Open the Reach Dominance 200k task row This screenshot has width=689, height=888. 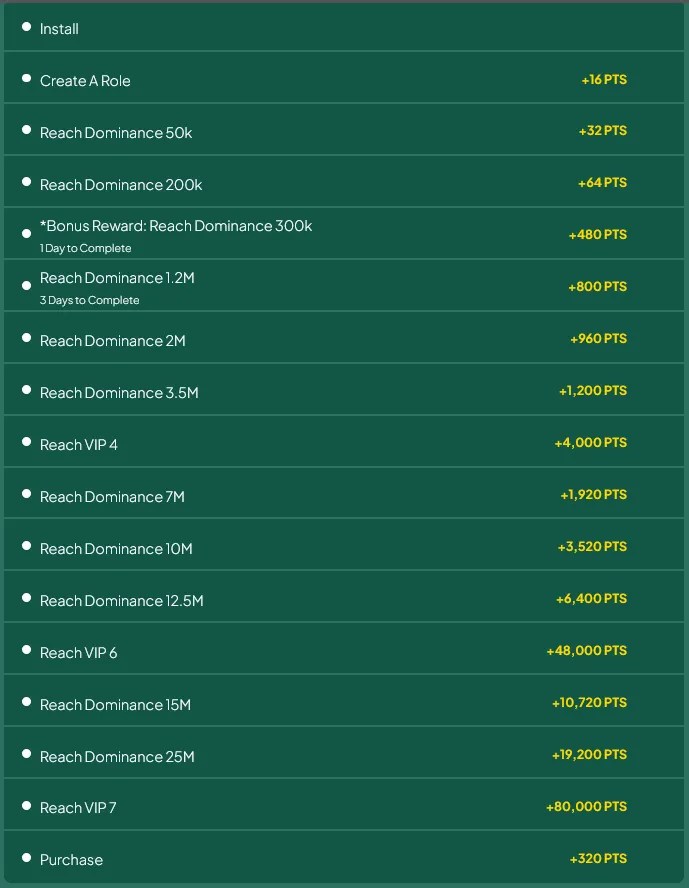click(121, 185)
